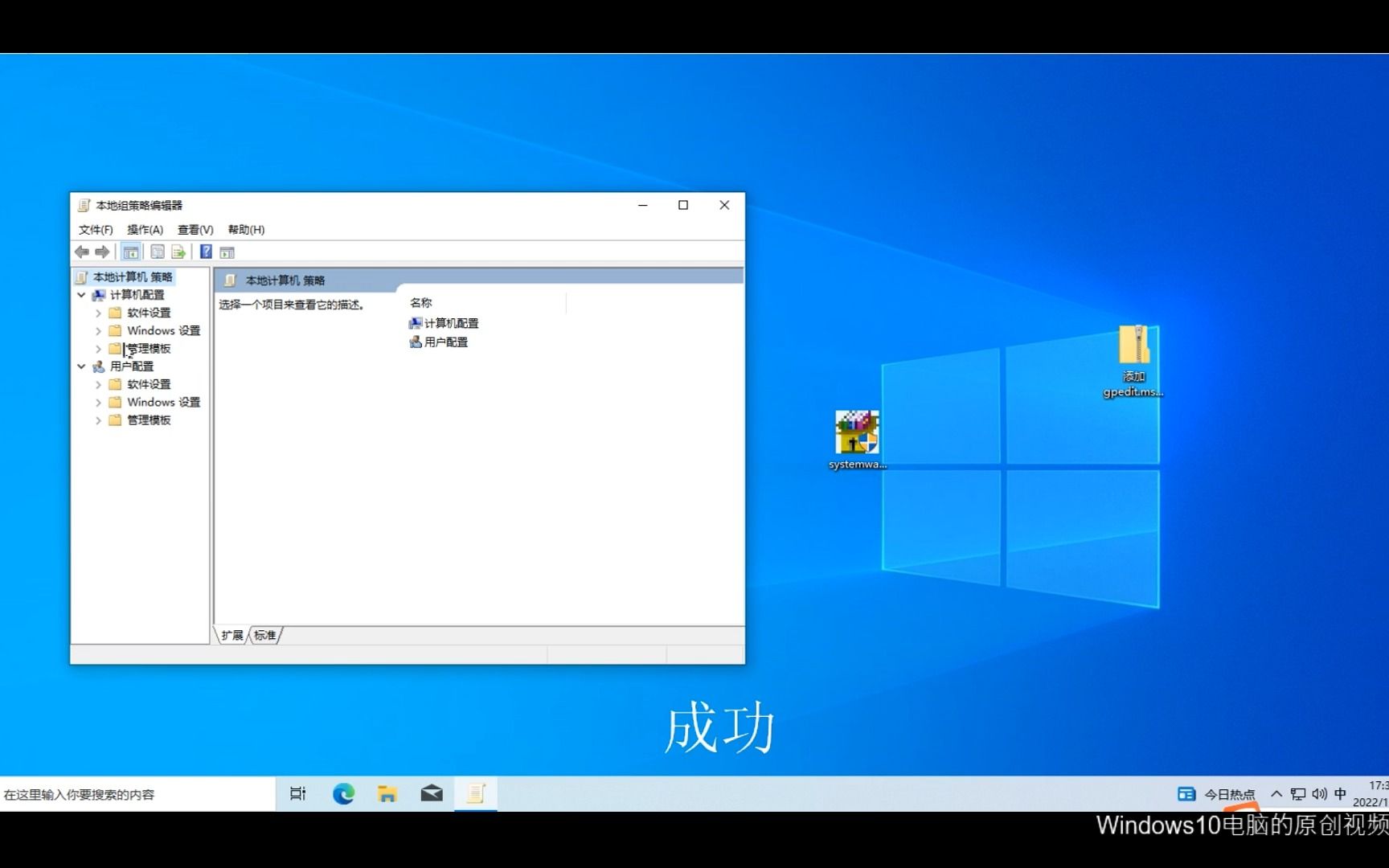This screenshot has height=868, width=1389.
Task: Launch Microsoft Edge from the taskbar
Action: 343,793
